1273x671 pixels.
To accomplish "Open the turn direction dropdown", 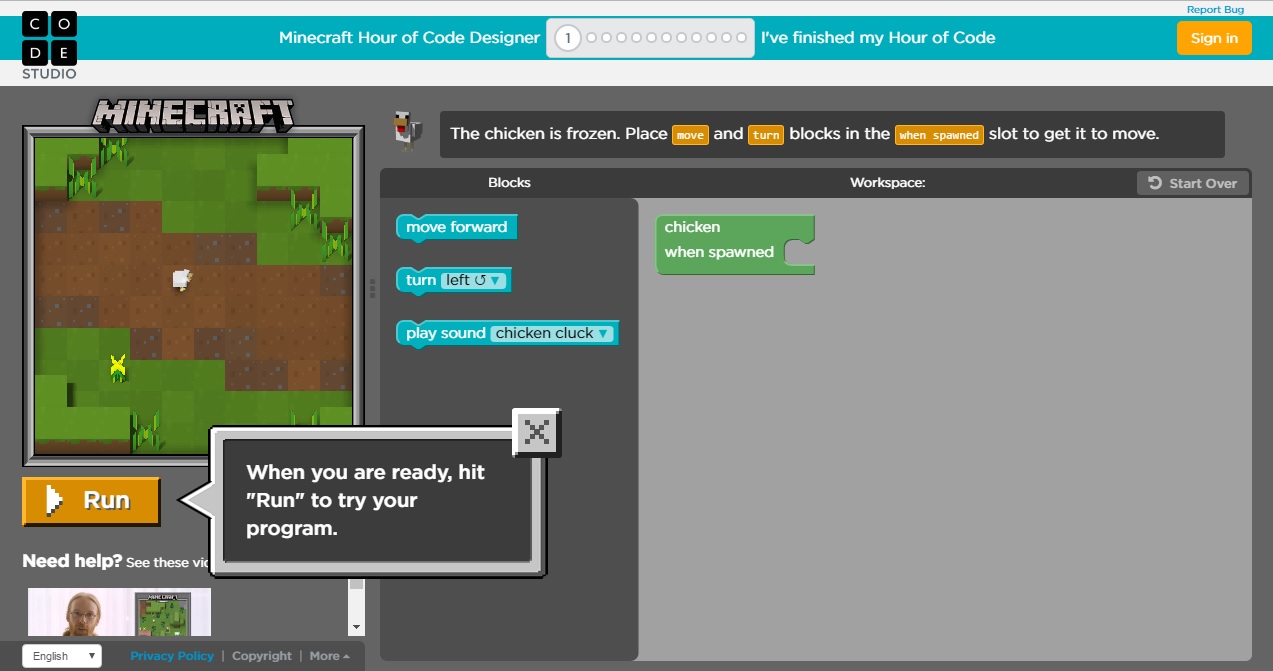I will click(492, 280).
